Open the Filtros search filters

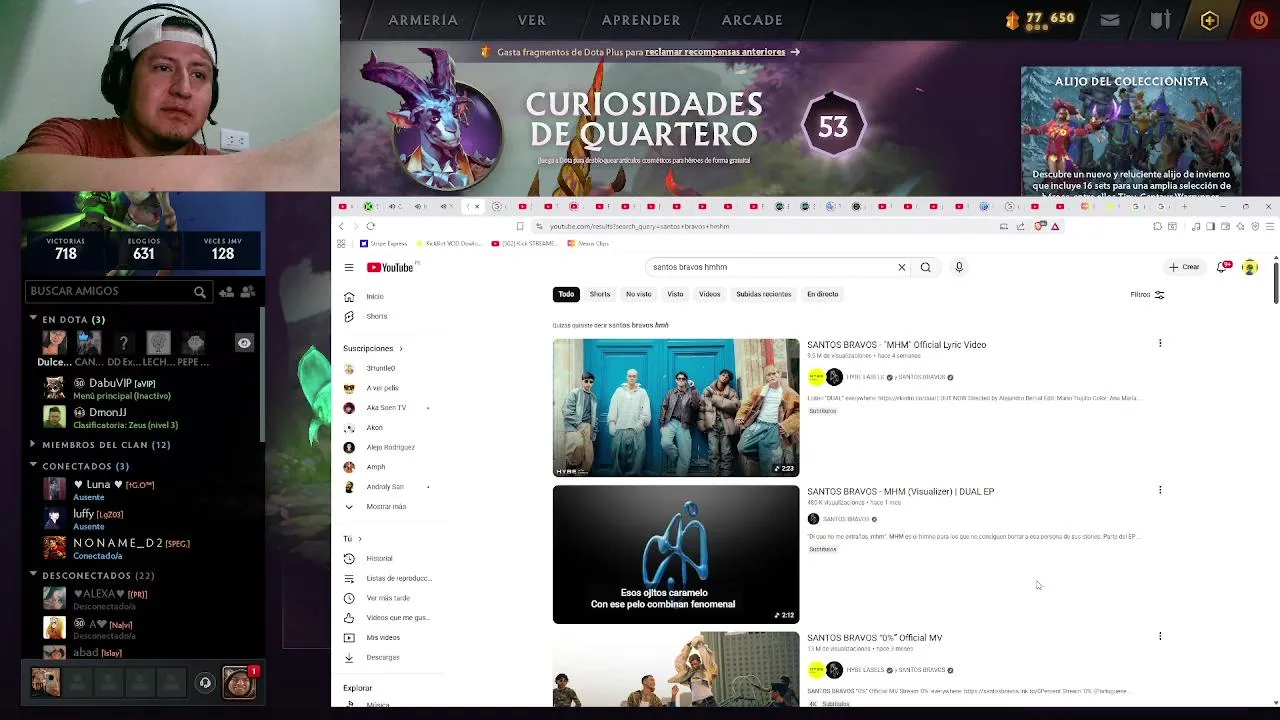point(1147,294)
